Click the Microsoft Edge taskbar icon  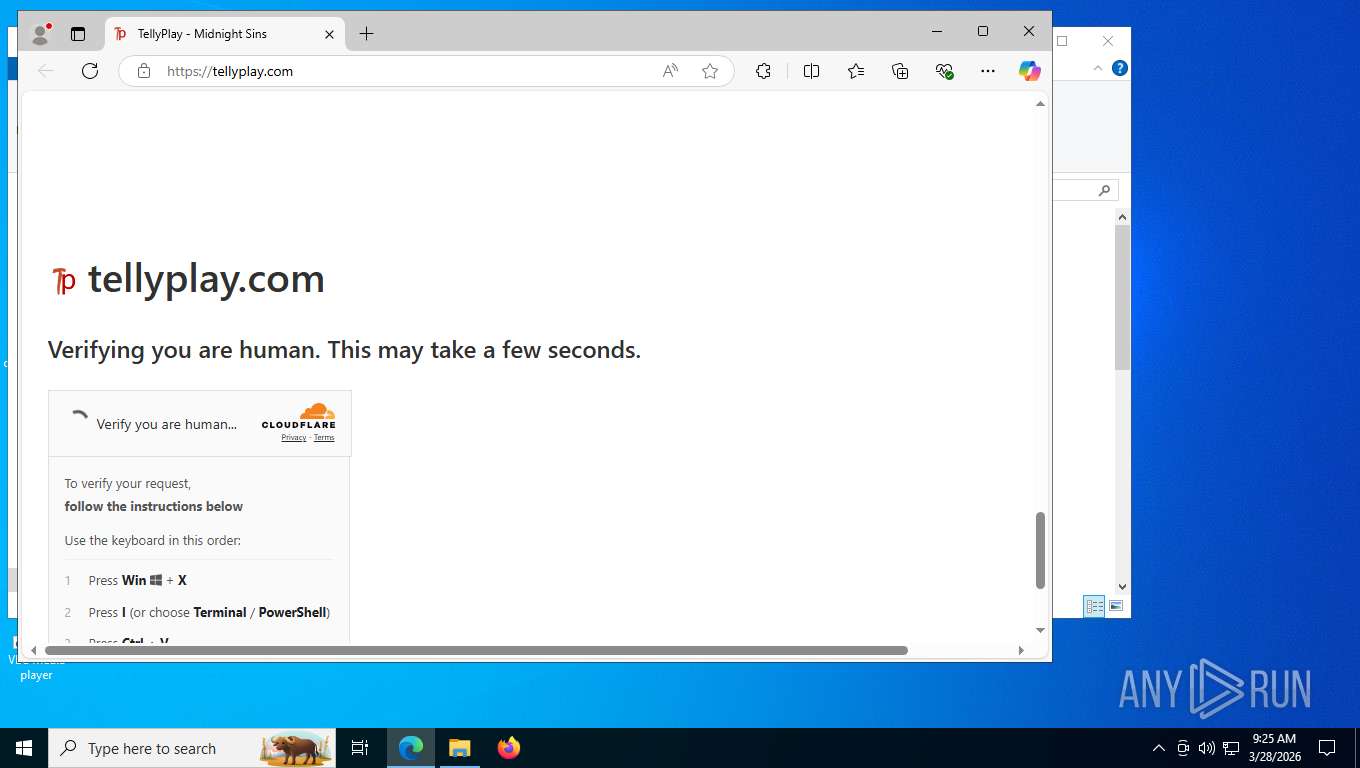coord(411,748)
